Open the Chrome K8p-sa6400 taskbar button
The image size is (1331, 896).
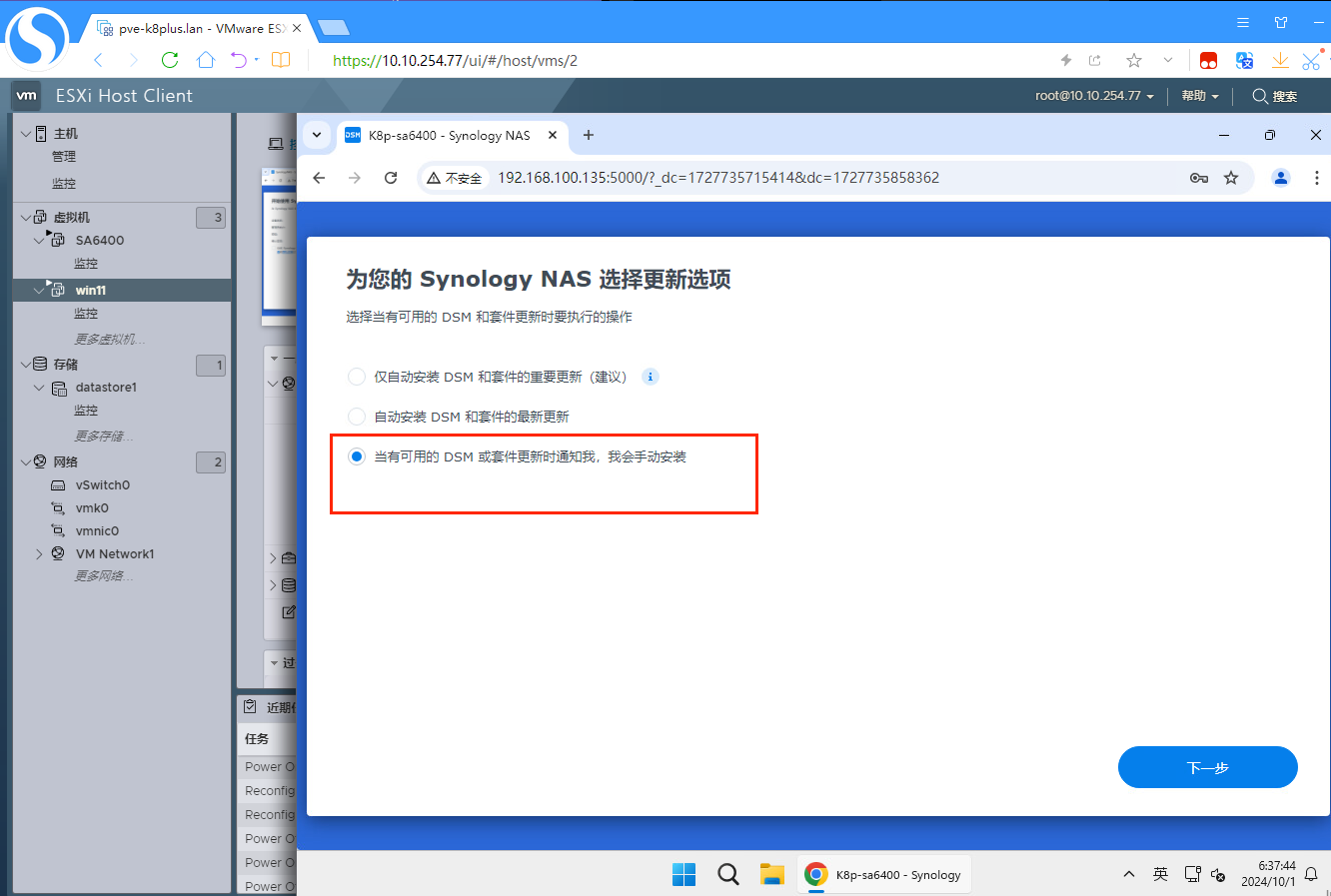pos(883,874)
